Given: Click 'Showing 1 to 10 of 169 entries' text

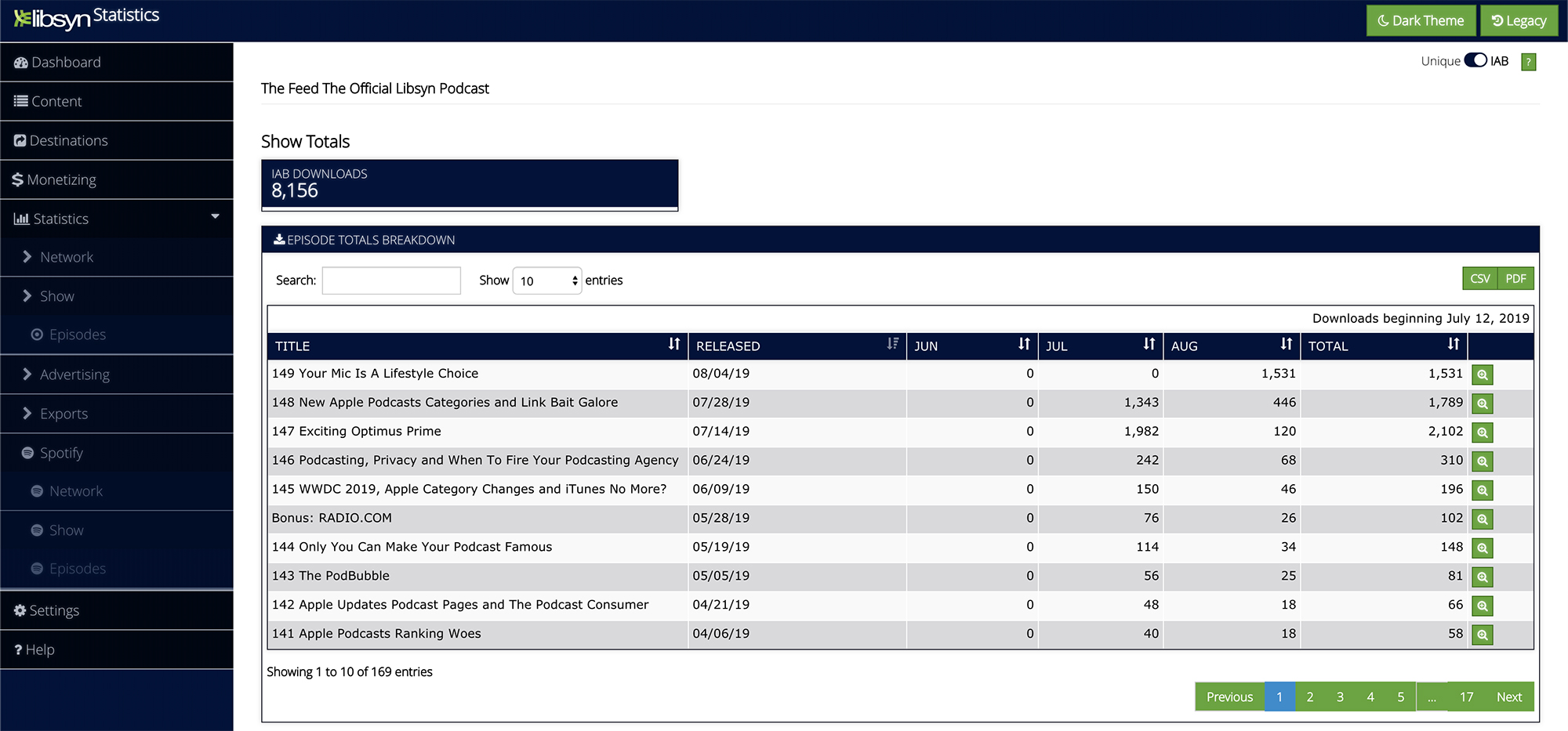Looking at the screenshot, I should [350, 672].
